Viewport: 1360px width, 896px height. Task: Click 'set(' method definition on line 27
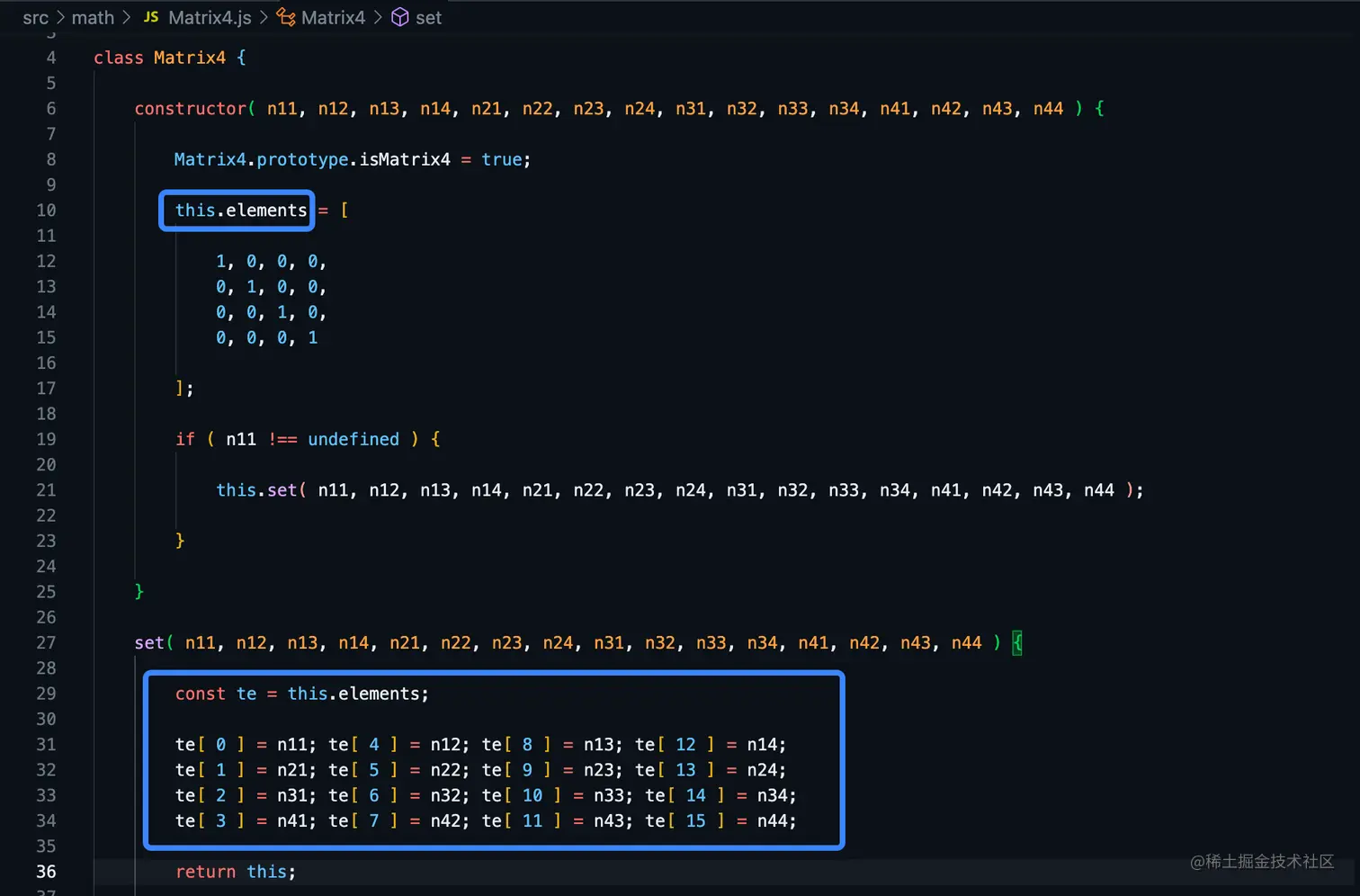click(x=154, y=643)
